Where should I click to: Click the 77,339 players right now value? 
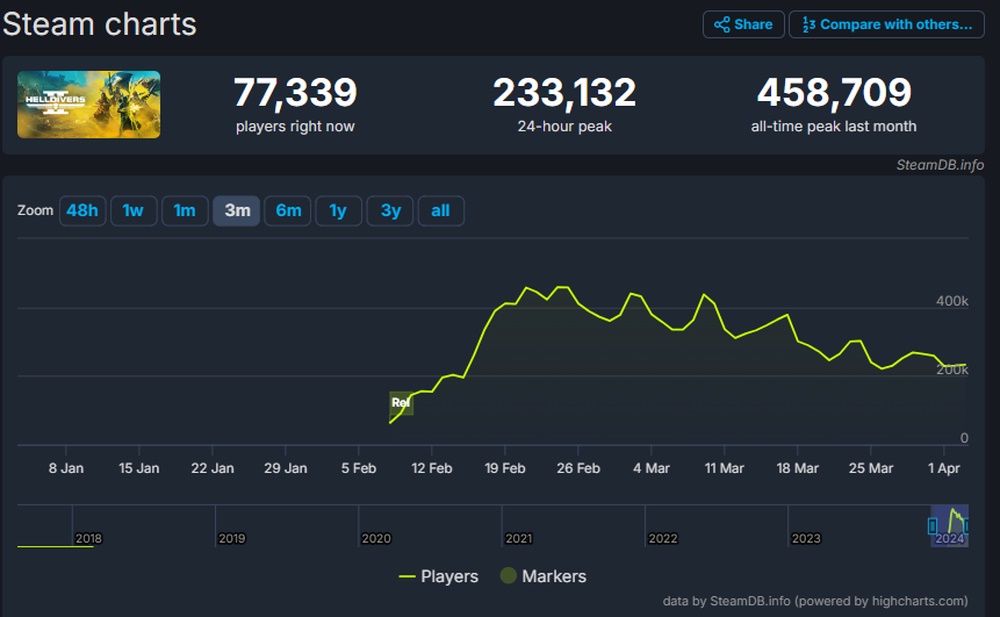(x=295, y=93)
